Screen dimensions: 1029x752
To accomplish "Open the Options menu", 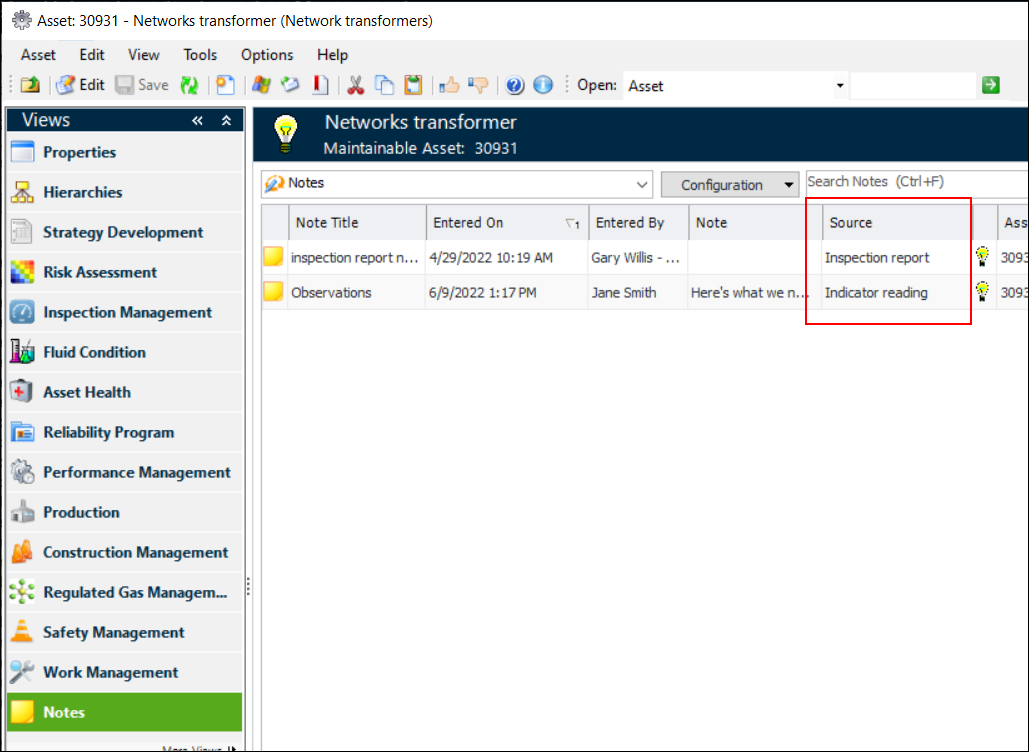I will (267, 55).
